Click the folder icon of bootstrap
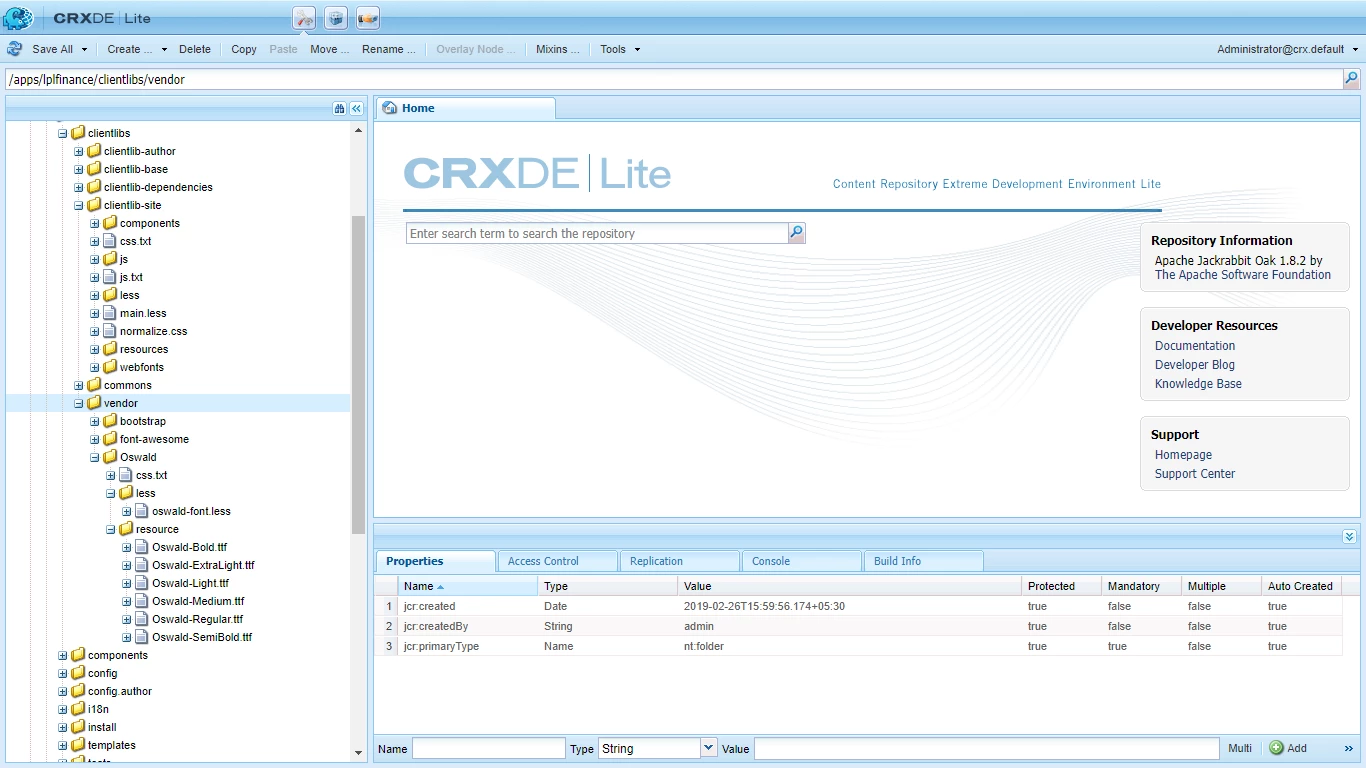 point(110,421)
